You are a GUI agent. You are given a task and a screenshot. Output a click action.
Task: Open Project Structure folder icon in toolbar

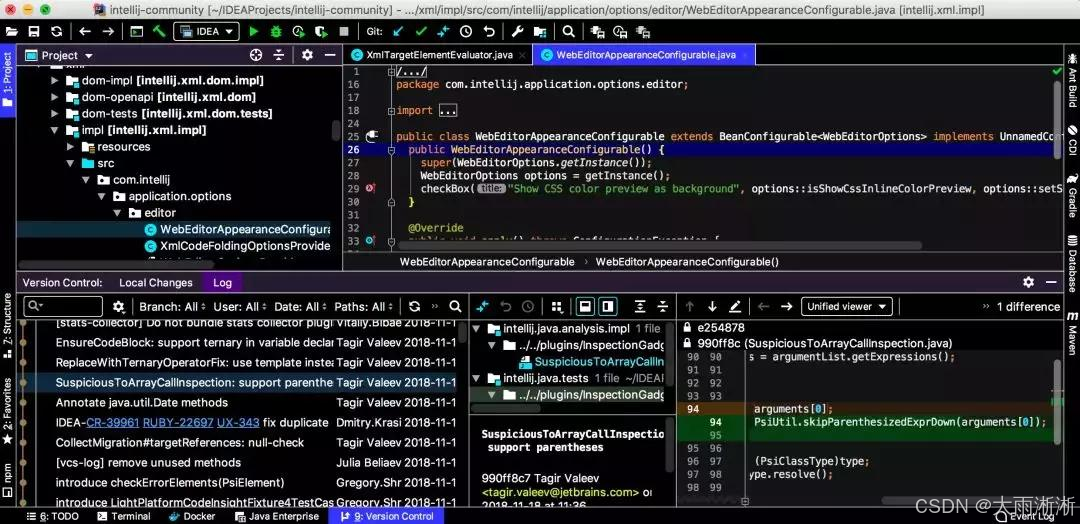point(540,32)
